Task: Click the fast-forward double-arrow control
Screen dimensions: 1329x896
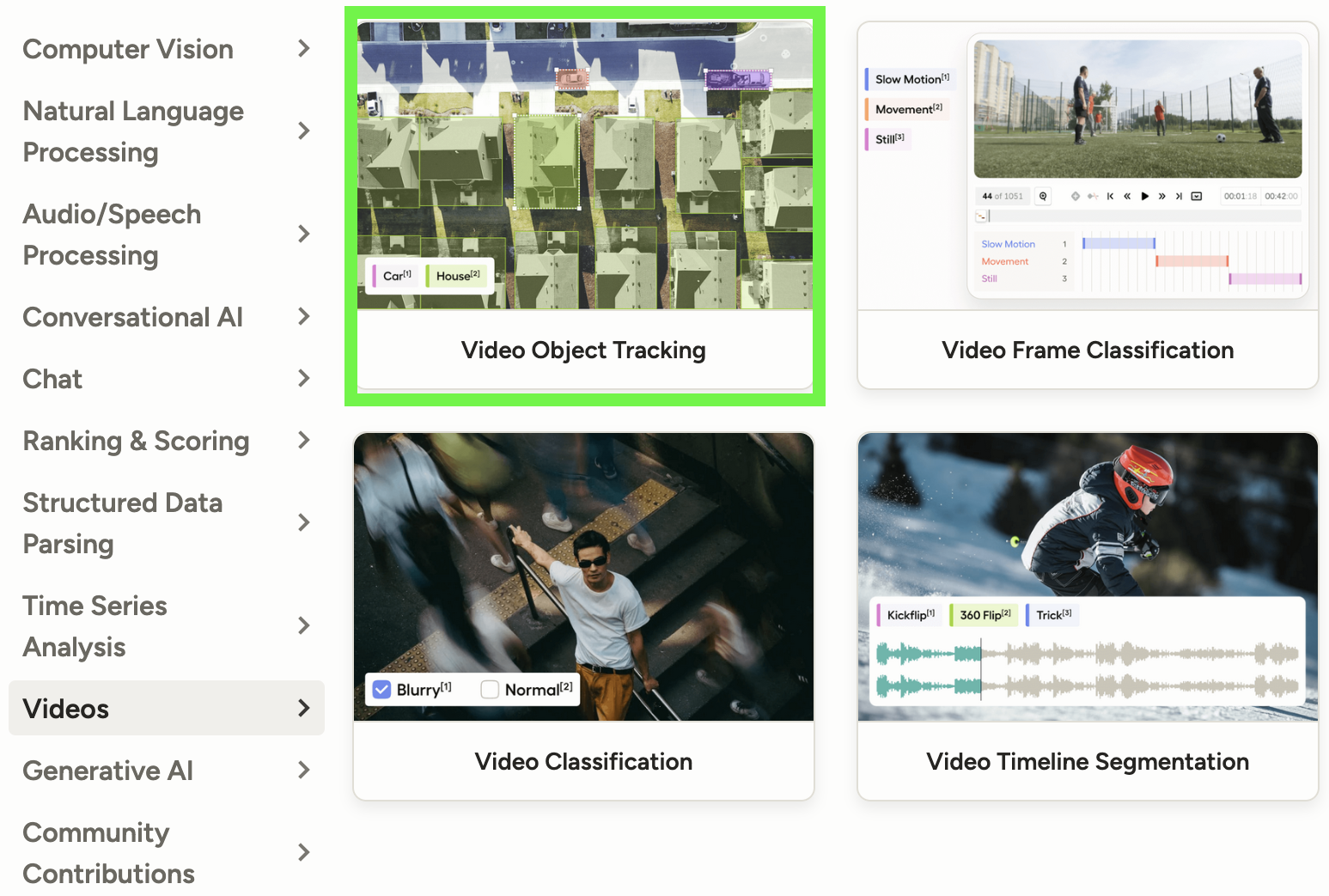Action: point(1162,196)
